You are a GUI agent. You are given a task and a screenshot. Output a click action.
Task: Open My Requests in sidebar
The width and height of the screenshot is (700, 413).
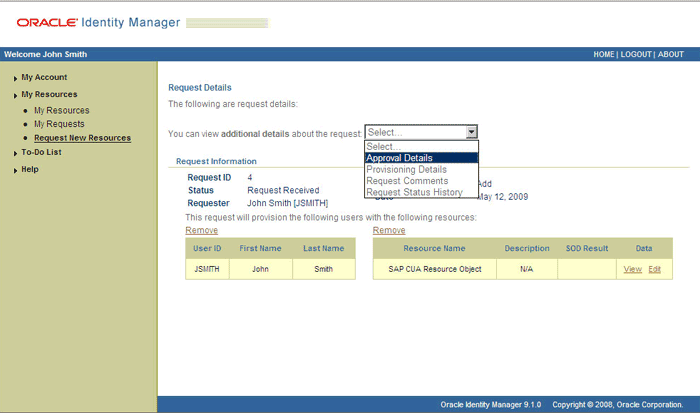click(59, 124)
